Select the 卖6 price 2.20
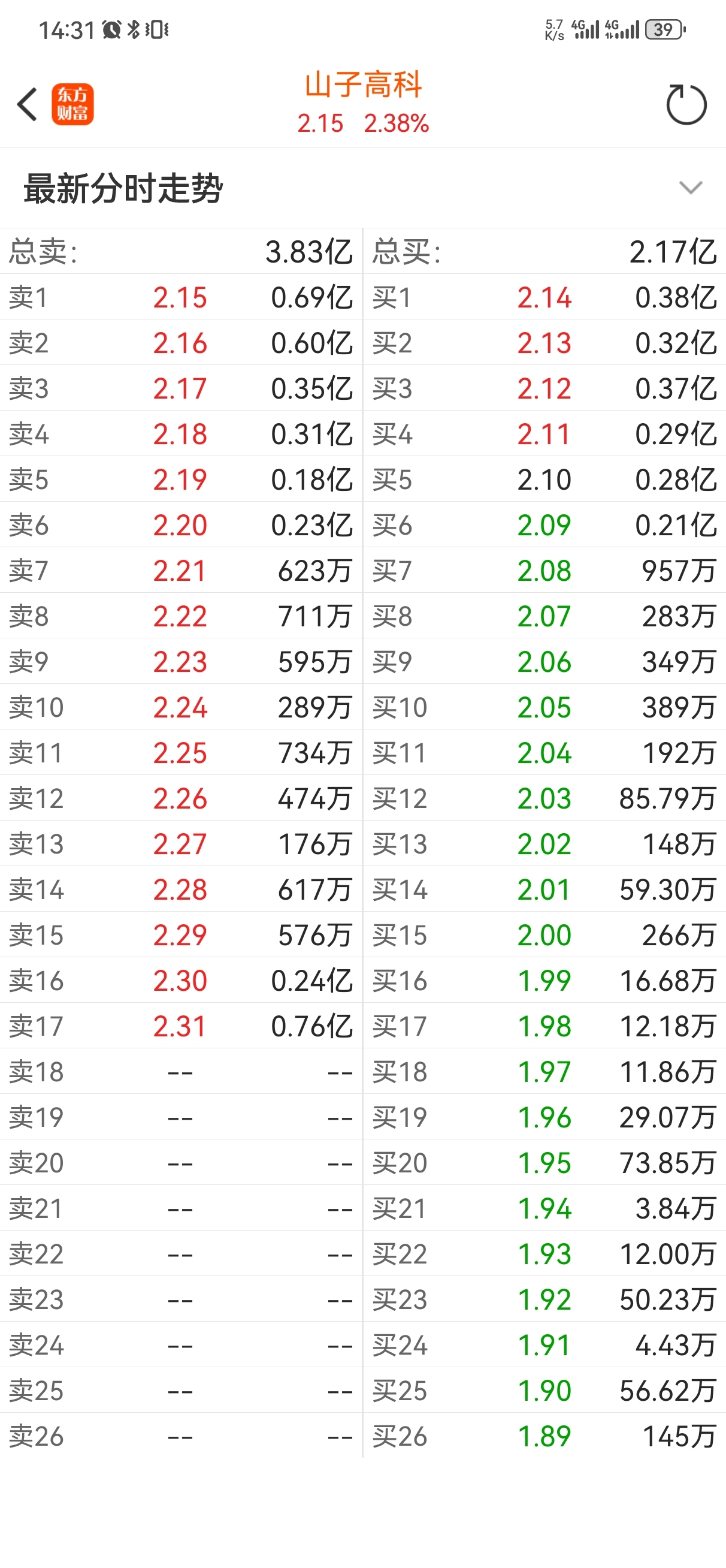Viewport: 726px width, 1568px height. point(180,525)
